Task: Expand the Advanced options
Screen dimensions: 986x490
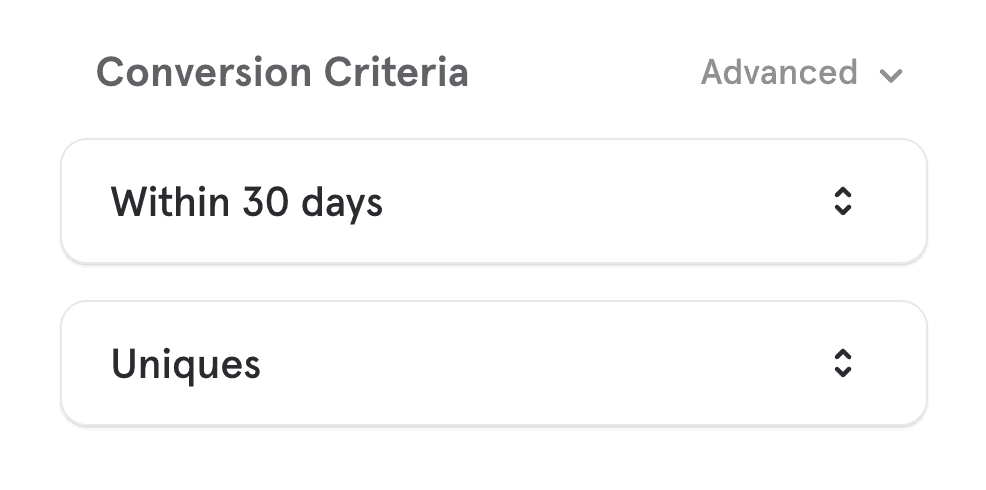Action: (x=801, y=73)
